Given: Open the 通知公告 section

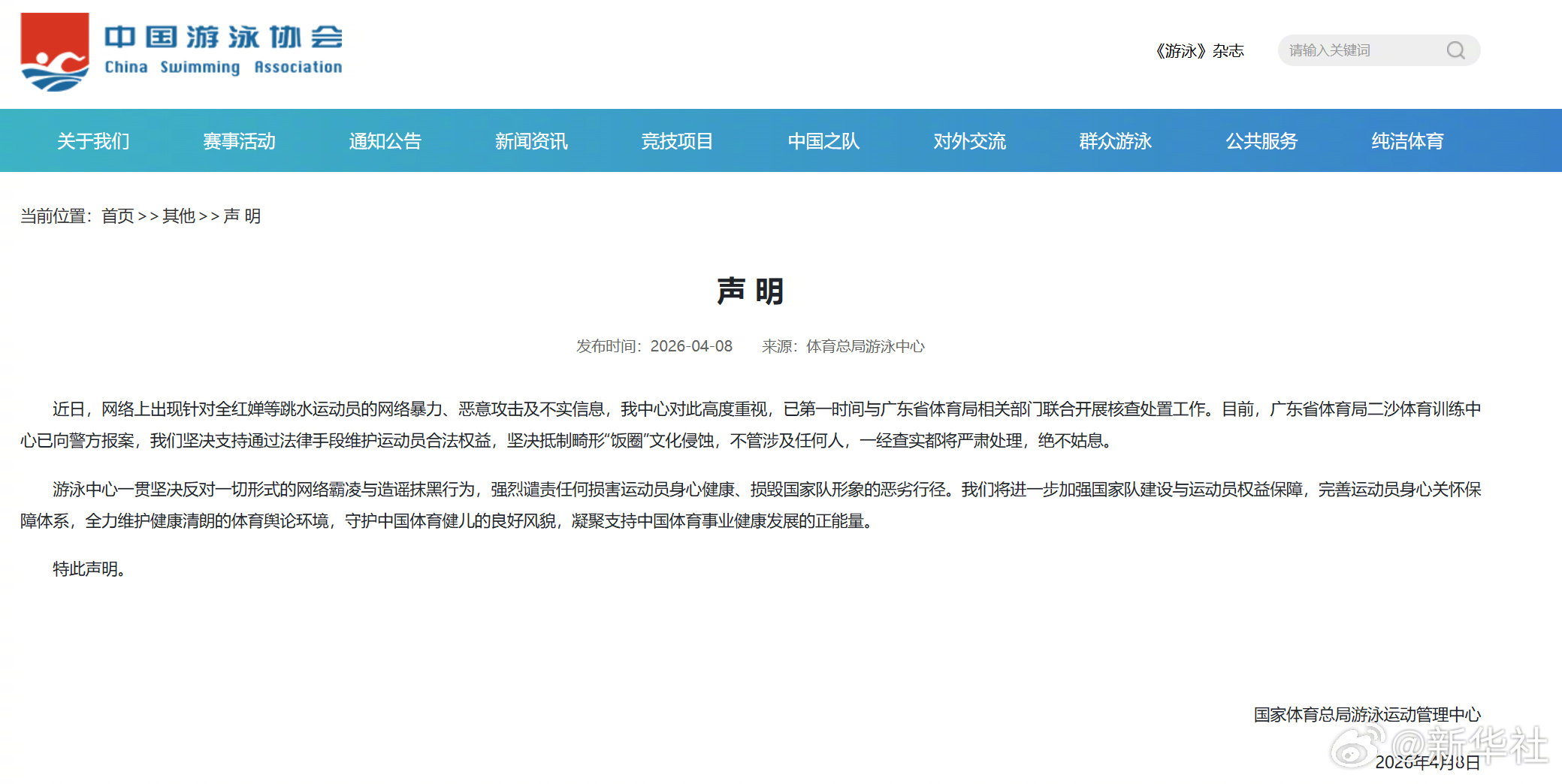Looking at the screenshot, I should [x=385, y=141].
